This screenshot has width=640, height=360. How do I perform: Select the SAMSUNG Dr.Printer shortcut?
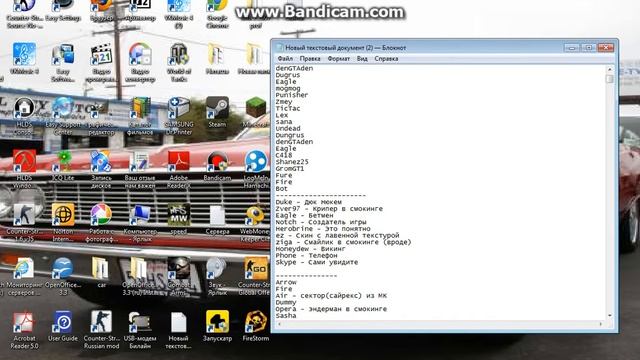tap(179, 116)
